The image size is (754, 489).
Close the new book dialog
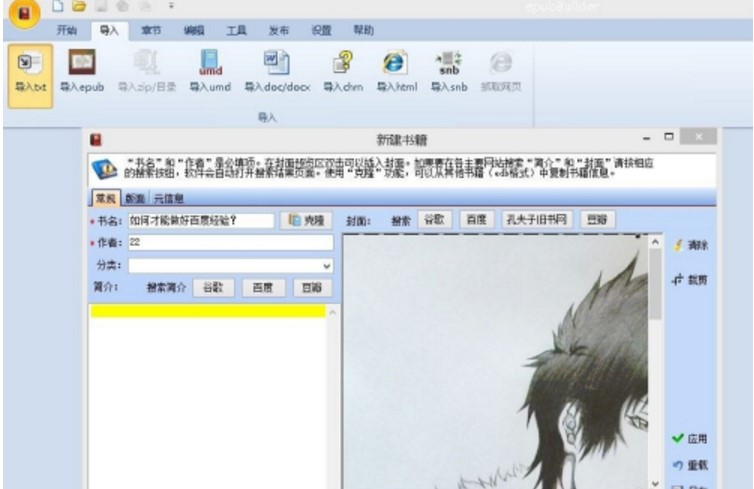(699, 137)
